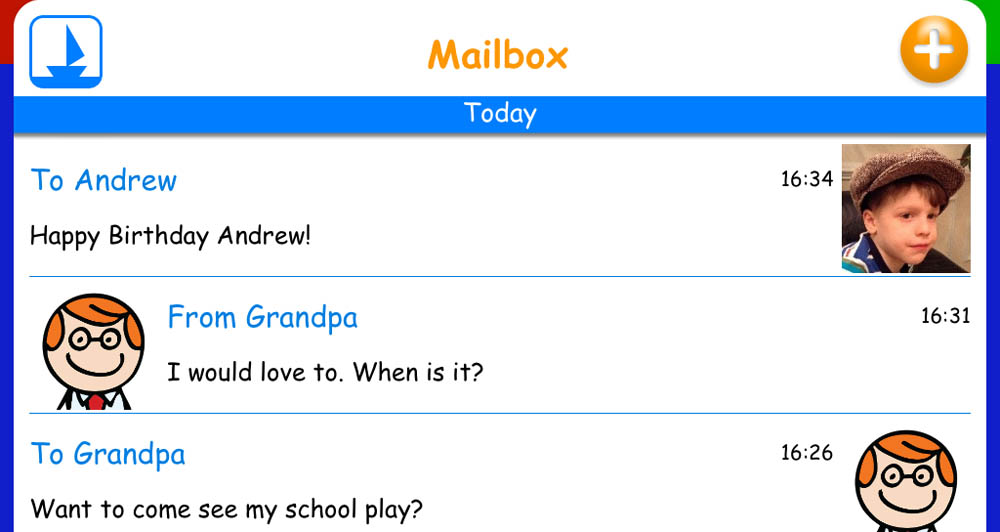Click the blue left side border
This screenshot has width=1000, height=532.
pos(6,298)
